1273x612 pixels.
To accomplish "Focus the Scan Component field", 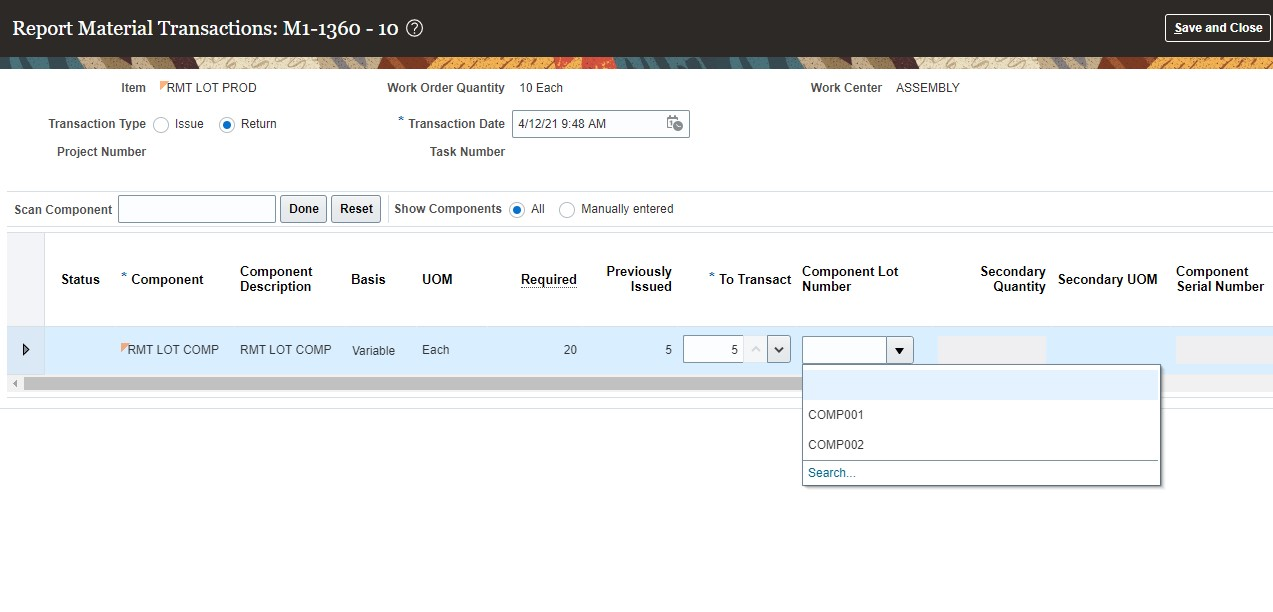I will 197,209.
